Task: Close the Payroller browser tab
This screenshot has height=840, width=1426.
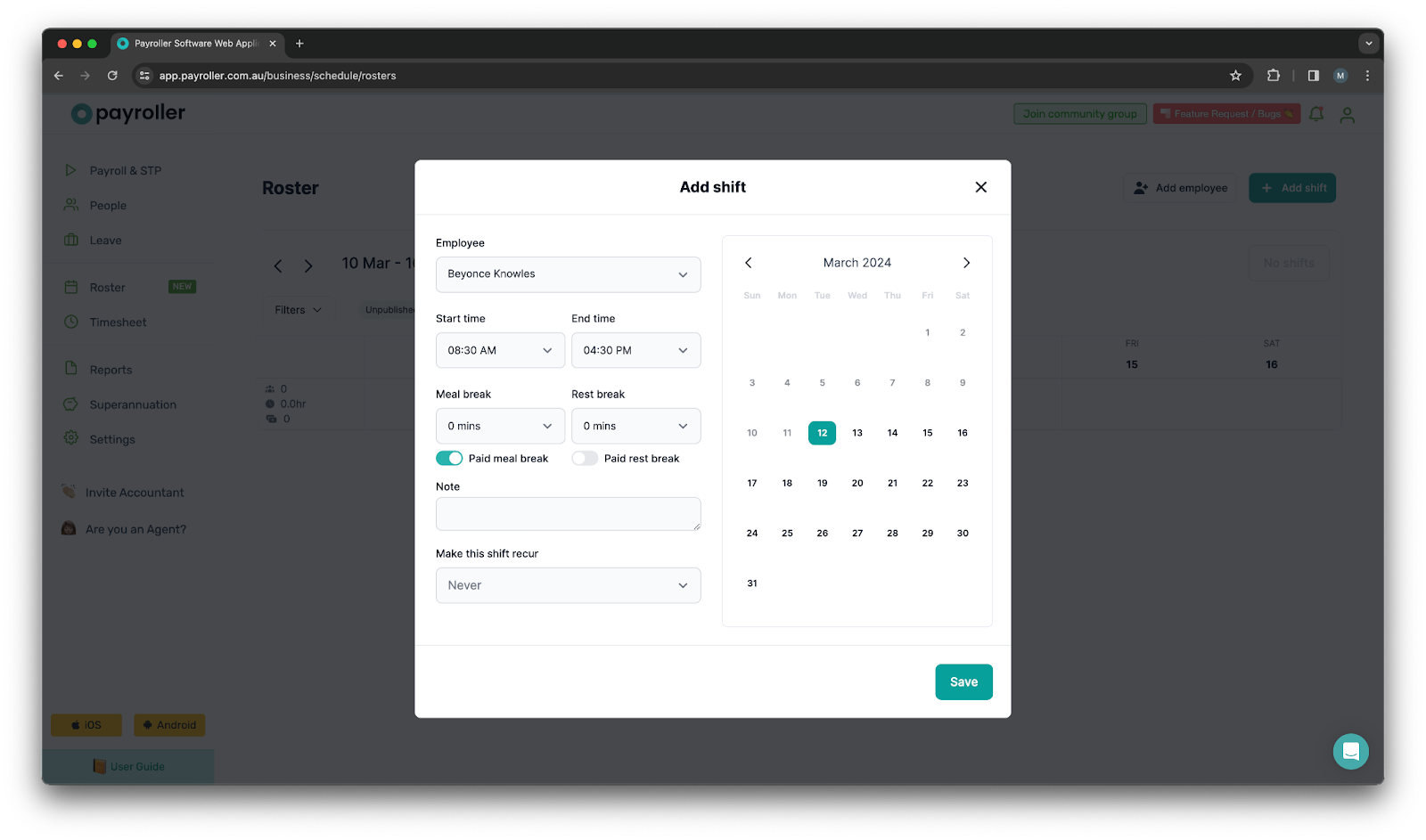Action: coord(273,44)
